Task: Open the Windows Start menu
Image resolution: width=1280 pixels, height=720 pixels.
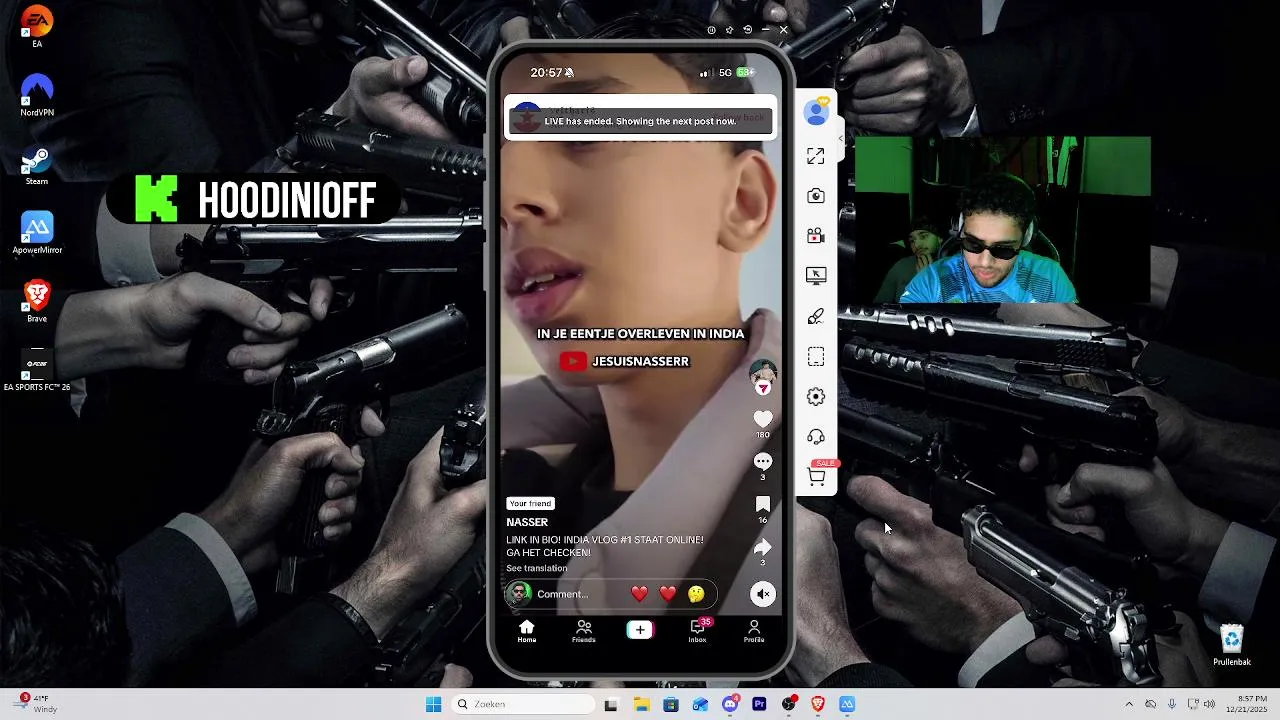Action: click(x=433, y=704)
